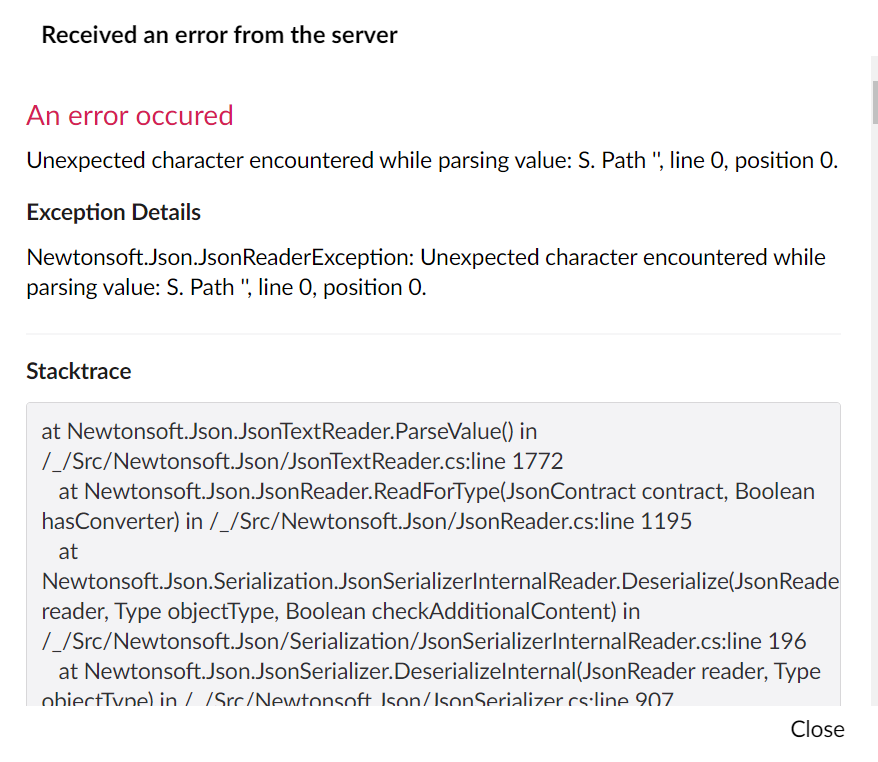Select the Exception Details heading
The image size is (878, 762).
point(113,212)
